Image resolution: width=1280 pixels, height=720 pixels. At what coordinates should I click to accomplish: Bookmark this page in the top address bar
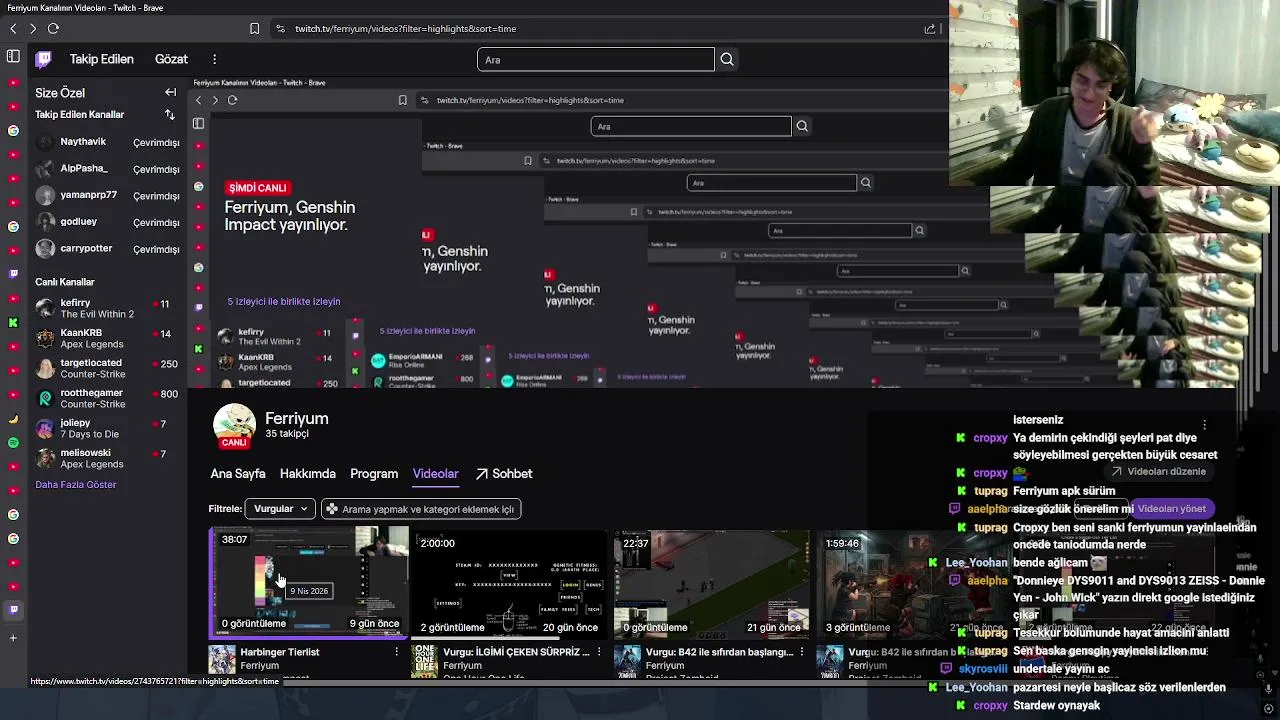254,29
